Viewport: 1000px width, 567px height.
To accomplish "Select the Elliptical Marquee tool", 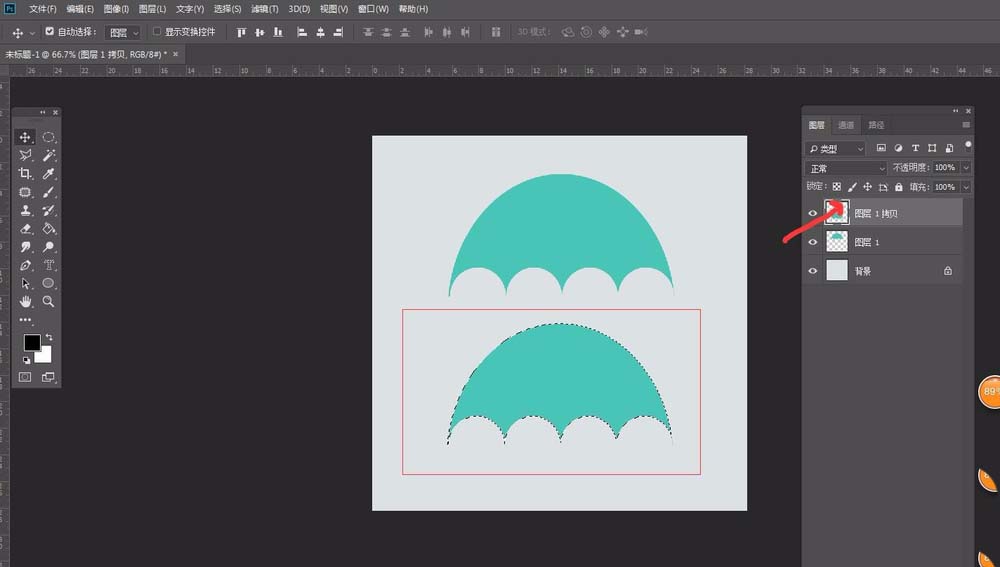I will point(48,138).
